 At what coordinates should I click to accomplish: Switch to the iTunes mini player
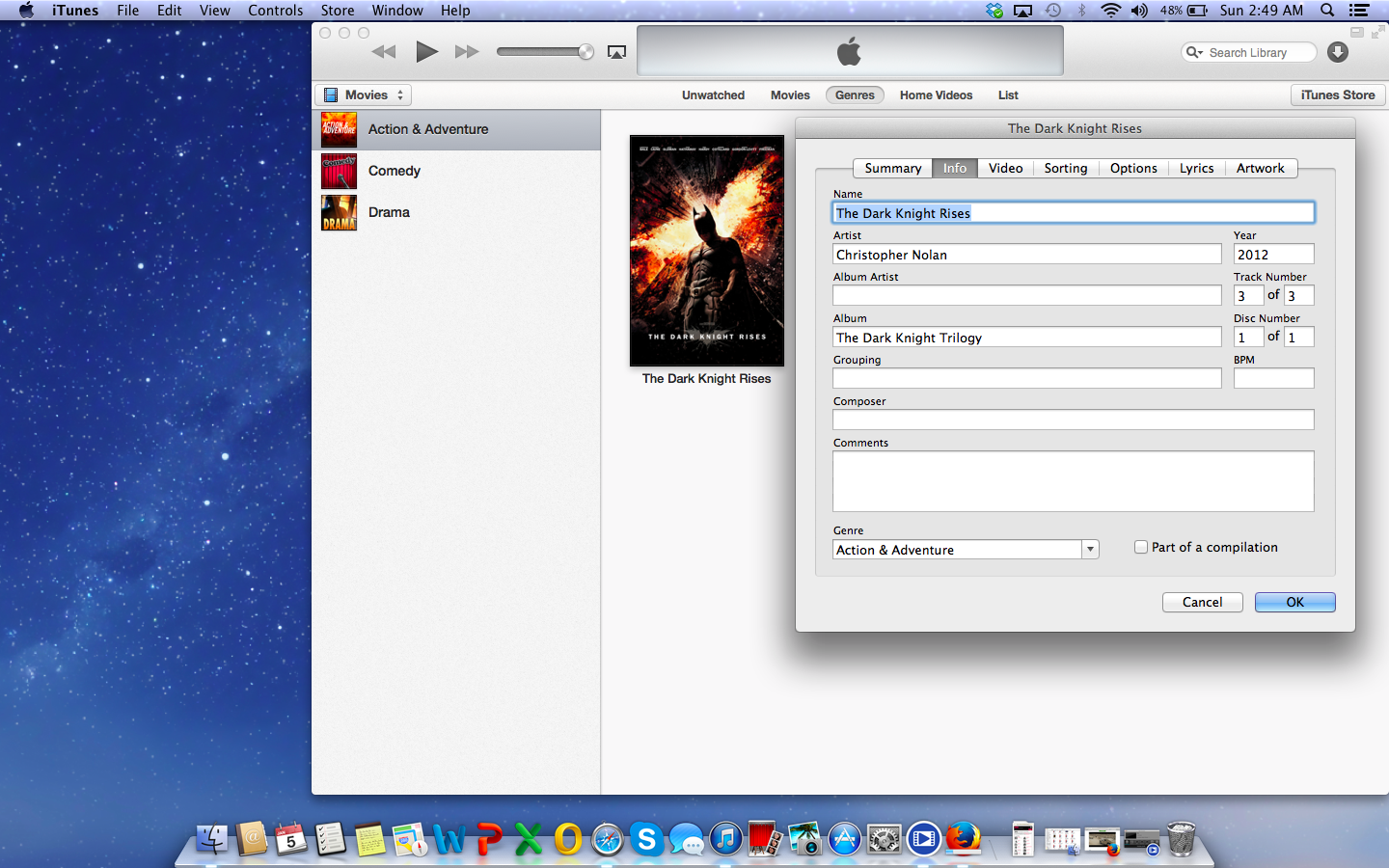pyautogui.click(x=1357, y=32)
